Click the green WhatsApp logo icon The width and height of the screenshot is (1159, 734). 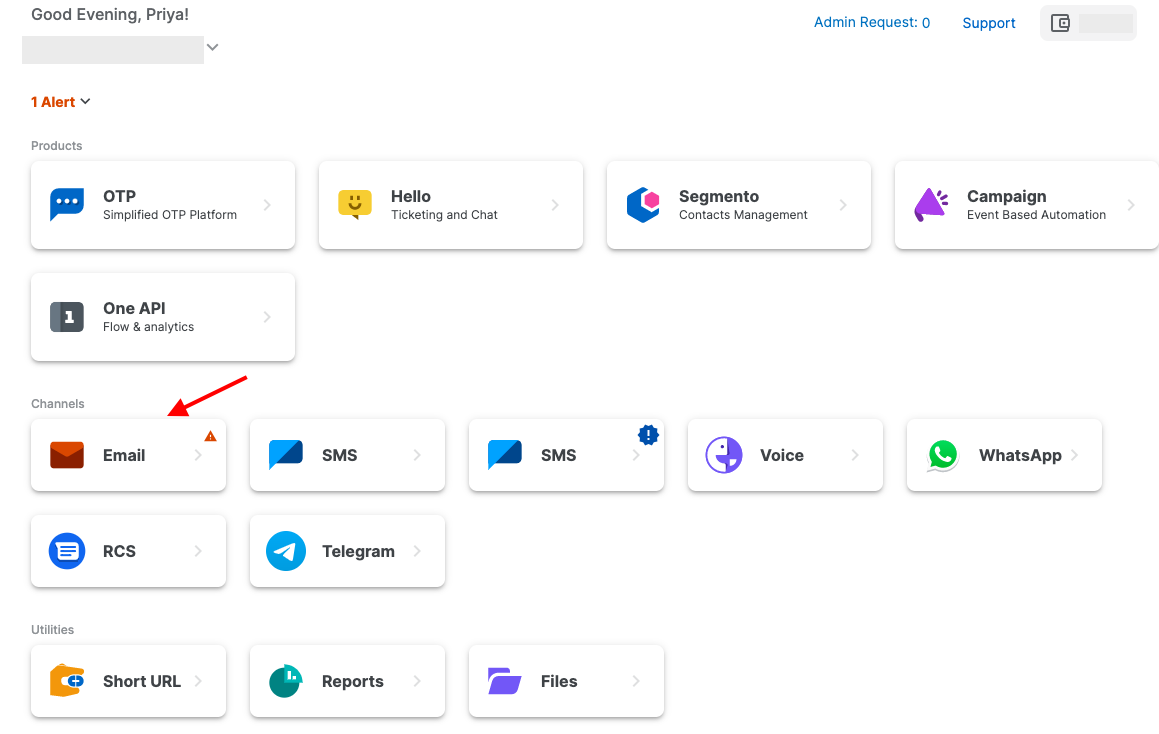point(943,455)
